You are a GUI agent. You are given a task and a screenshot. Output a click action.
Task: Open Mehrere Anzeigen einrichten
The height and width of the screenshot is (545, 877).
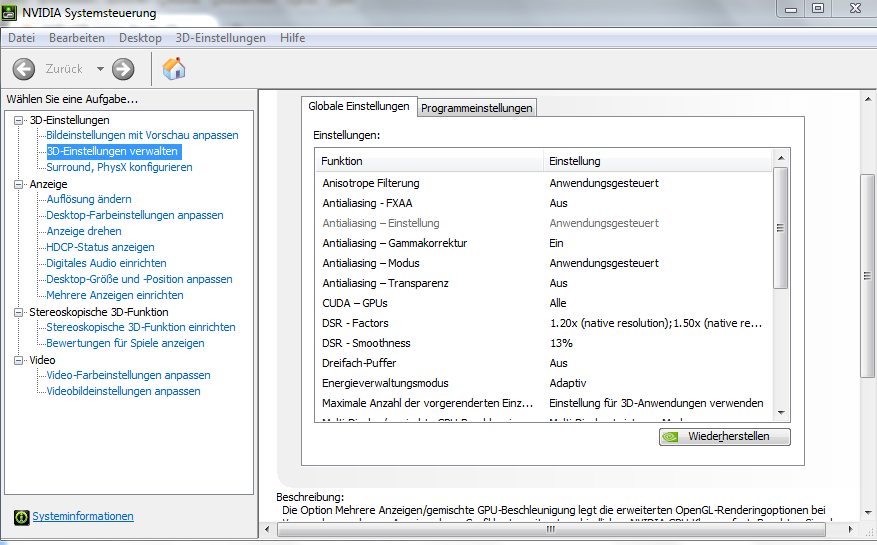[x=115, y=295]
